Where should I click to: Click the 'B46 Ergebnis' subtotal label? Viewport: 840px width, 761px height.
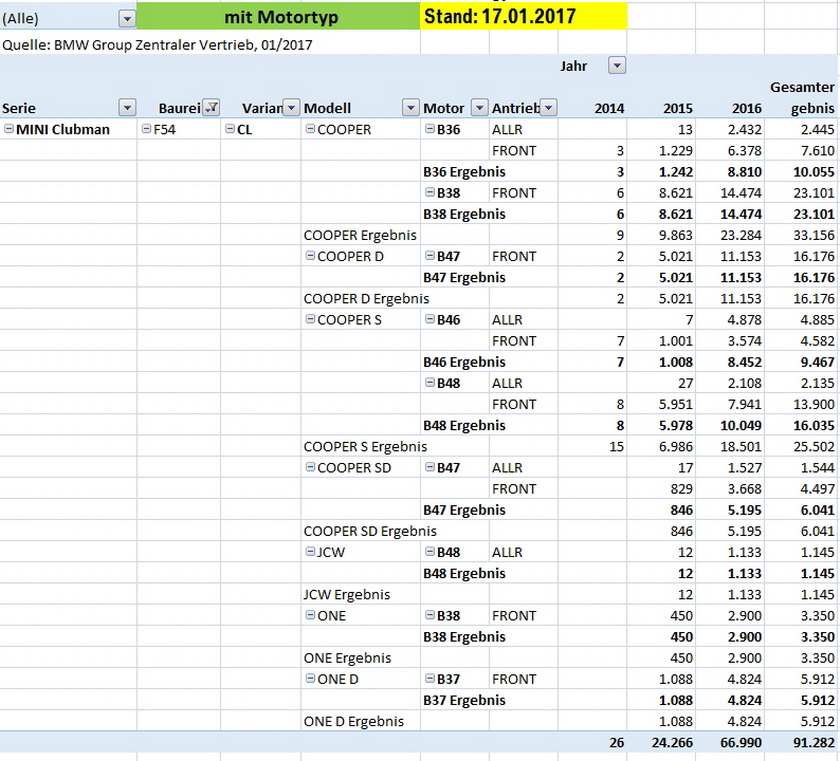[464, 362]
